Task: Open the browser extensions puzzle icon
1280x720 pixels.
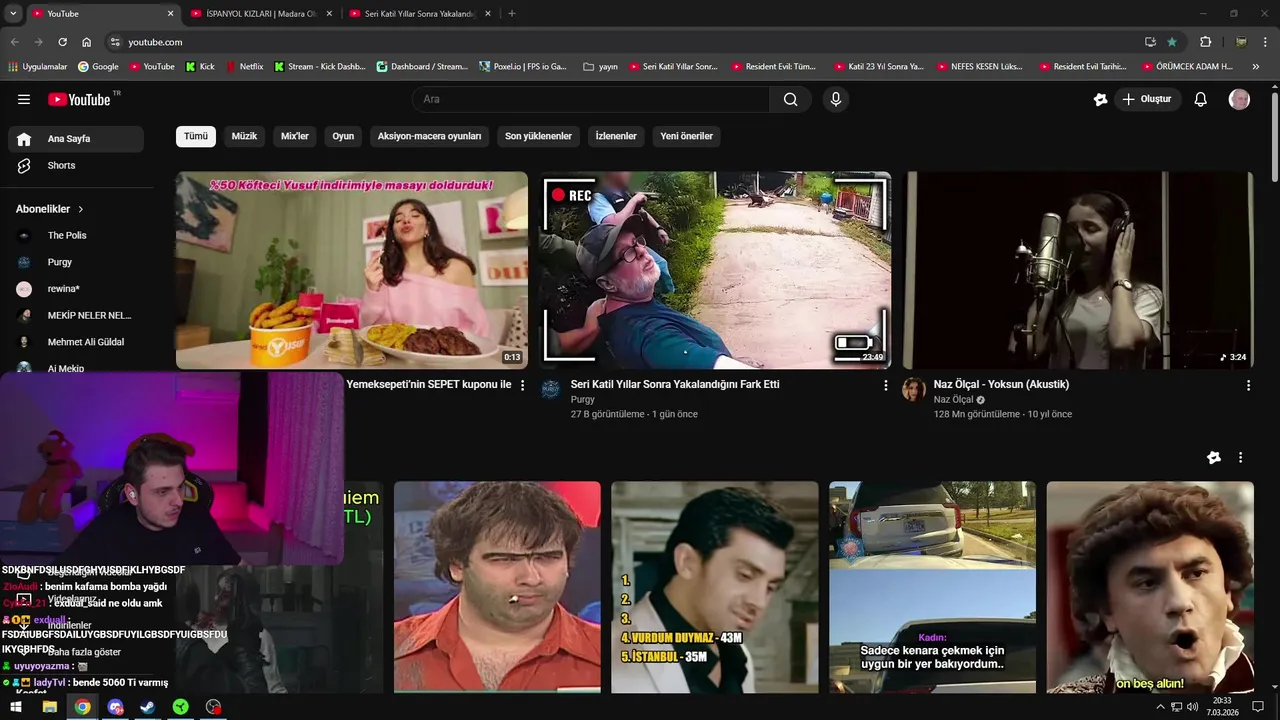Action: tap(1205, 42)
